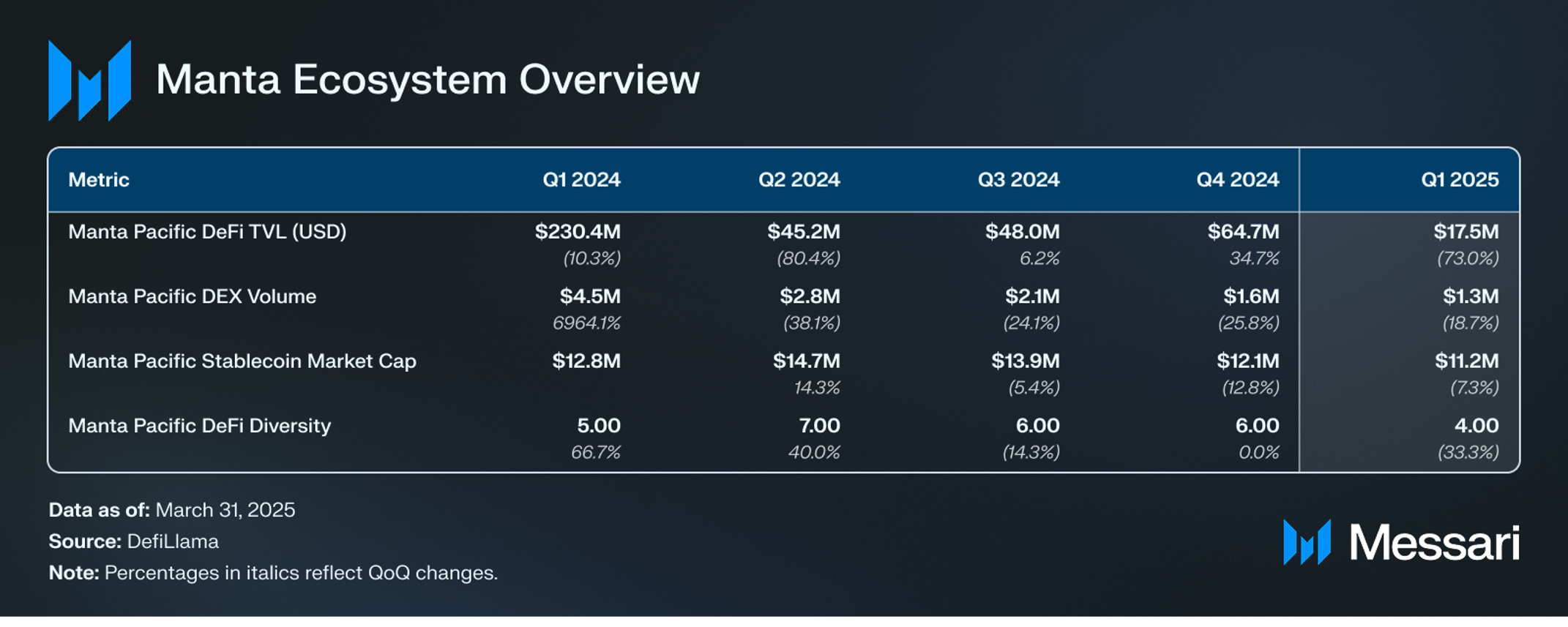Select the "Source: DefiLlama" line
Screen dimensions: 1568x627
(134, 542)
